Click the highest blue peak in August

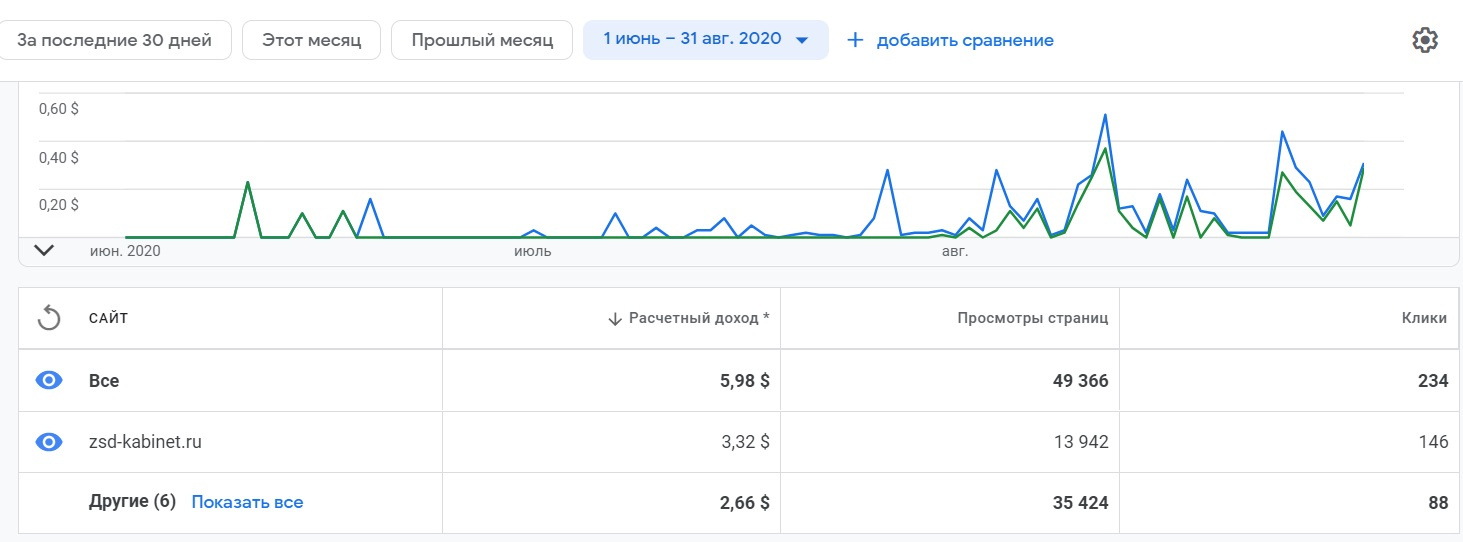[x=1105, y=115]
